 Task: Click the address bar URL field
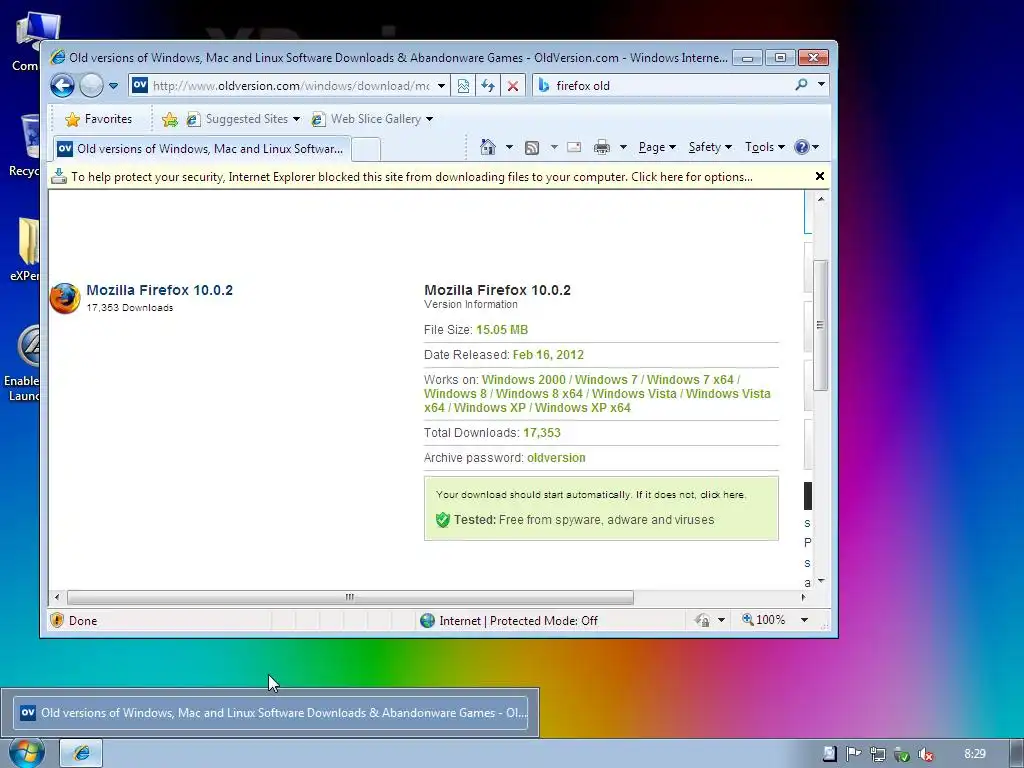(x=290, y=86)
